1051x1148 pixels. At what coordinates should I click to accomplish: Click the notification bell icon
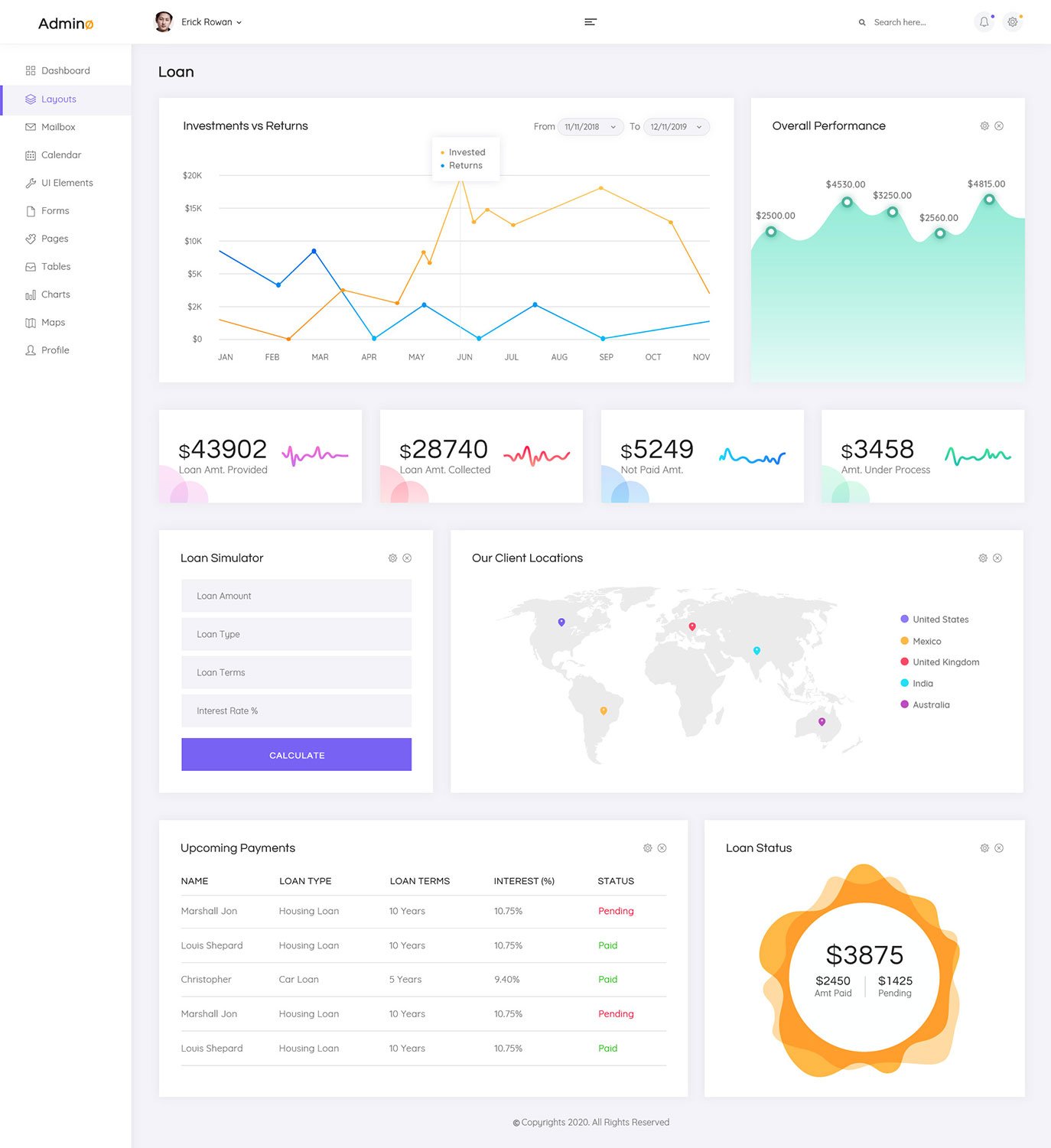(x=984, y=22)
